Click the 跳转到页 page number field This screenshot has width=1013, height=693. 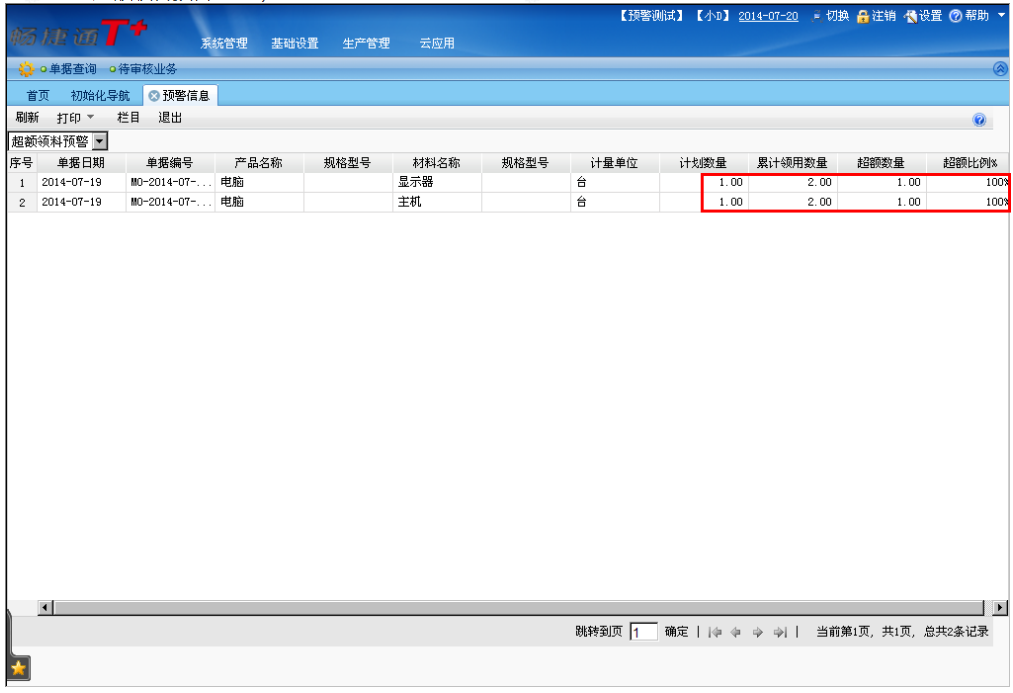click(x=643, y=632)
